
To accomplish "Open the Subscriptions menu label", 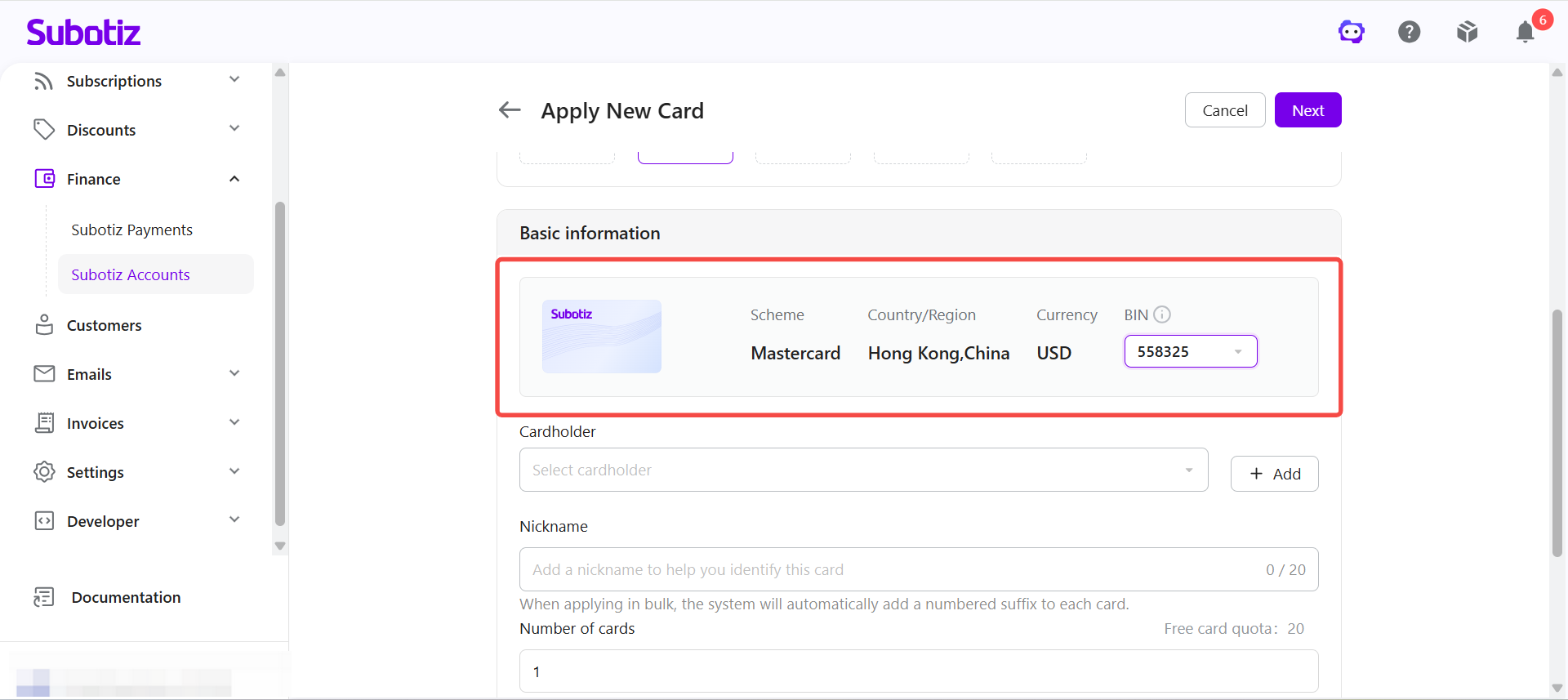I will 114,81.
